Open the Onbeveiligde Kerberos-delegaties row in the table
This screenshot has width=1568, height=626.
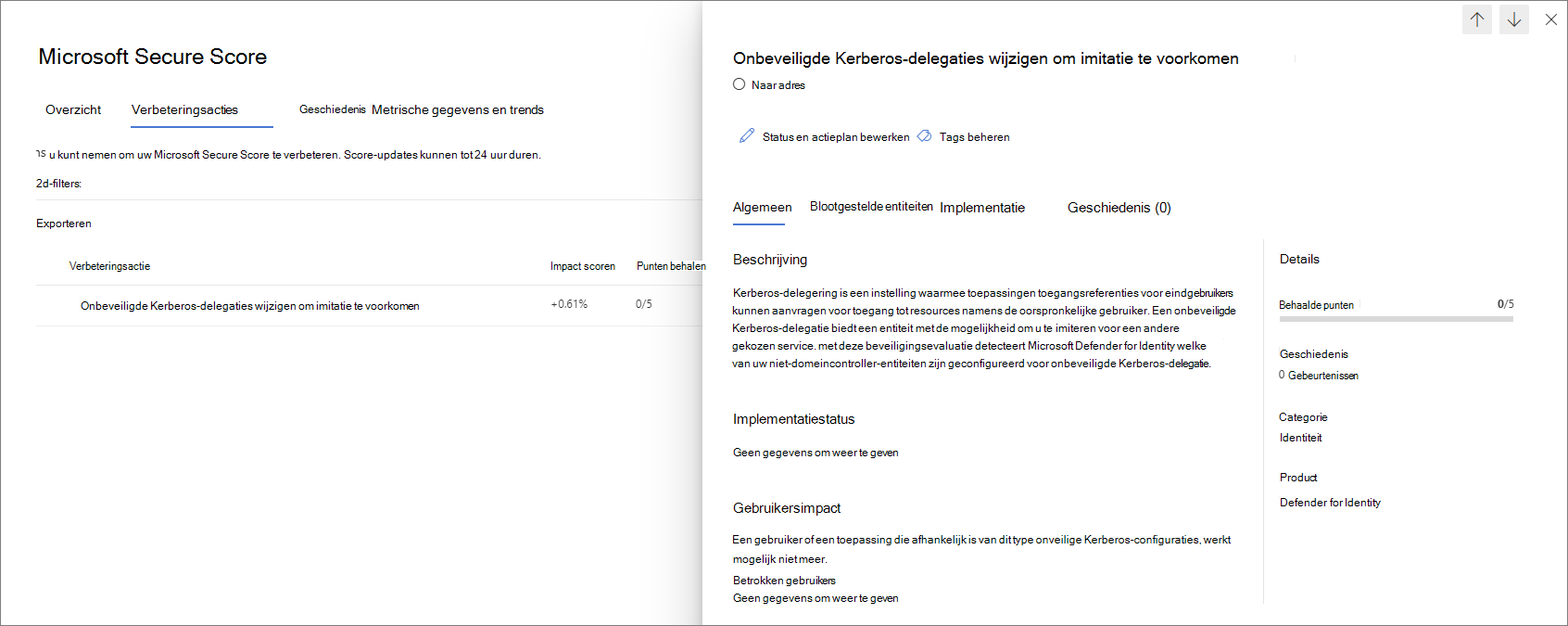coord(369,305)
